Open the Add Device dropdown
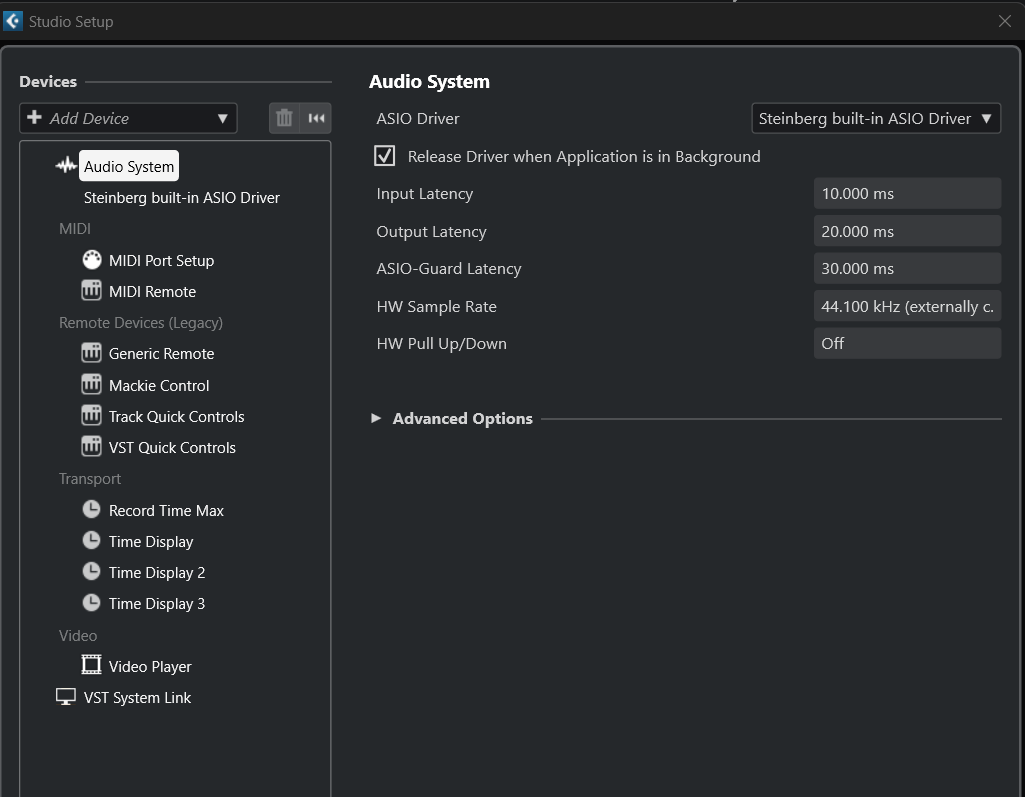Screen dimensions: 1025x797 [x=128, y=118]
